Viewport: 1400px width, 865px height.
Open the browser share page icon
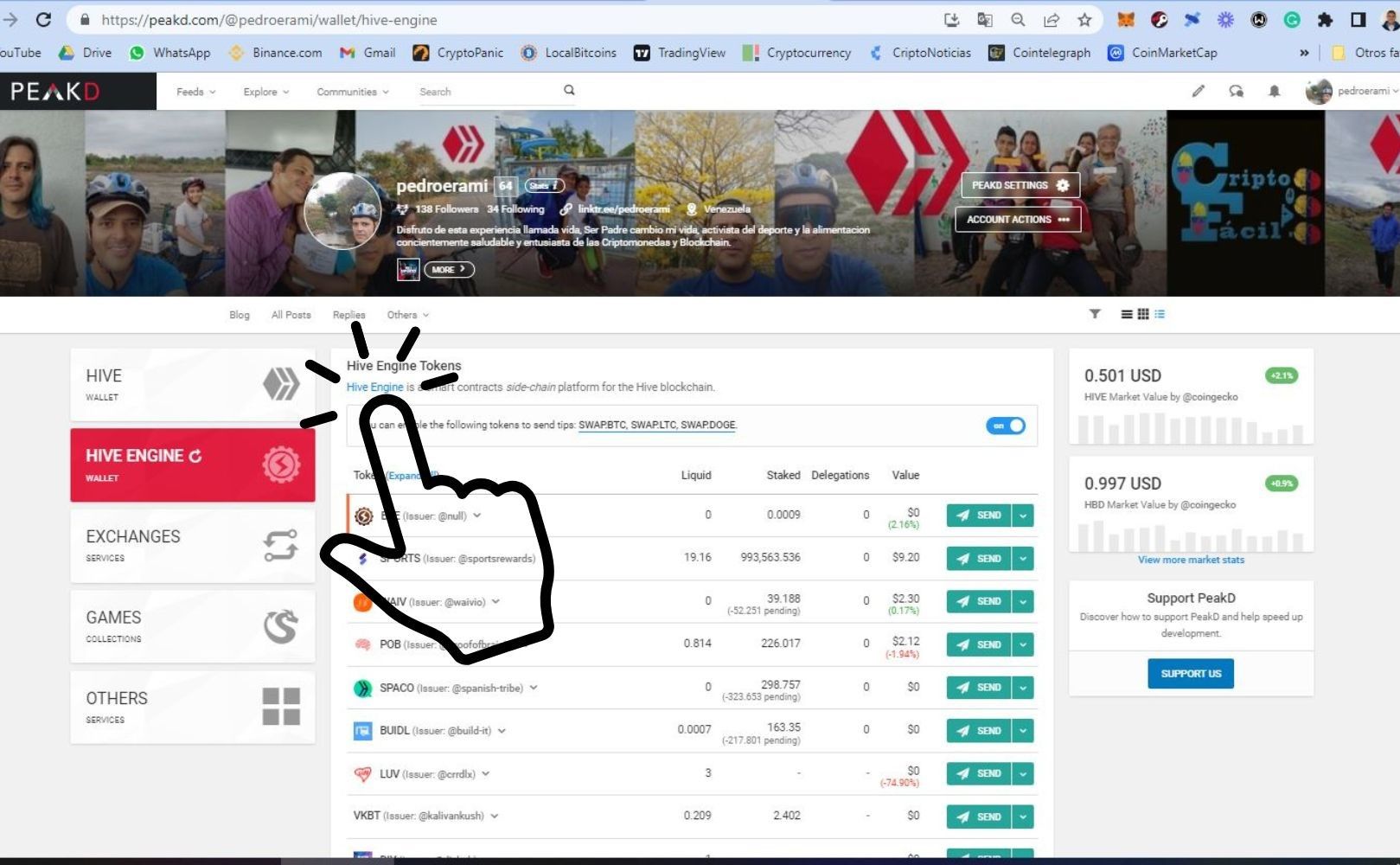pos(1052,20)
